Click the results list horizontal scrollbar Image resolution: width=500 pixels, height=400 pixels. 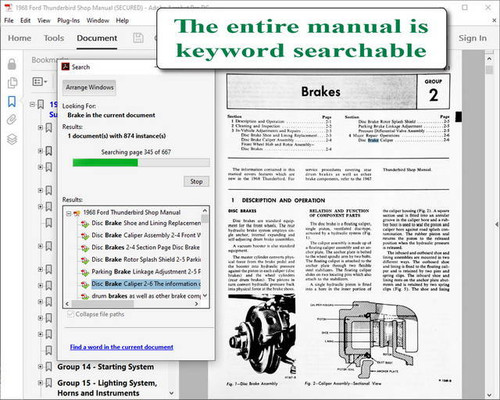point(132,304)
